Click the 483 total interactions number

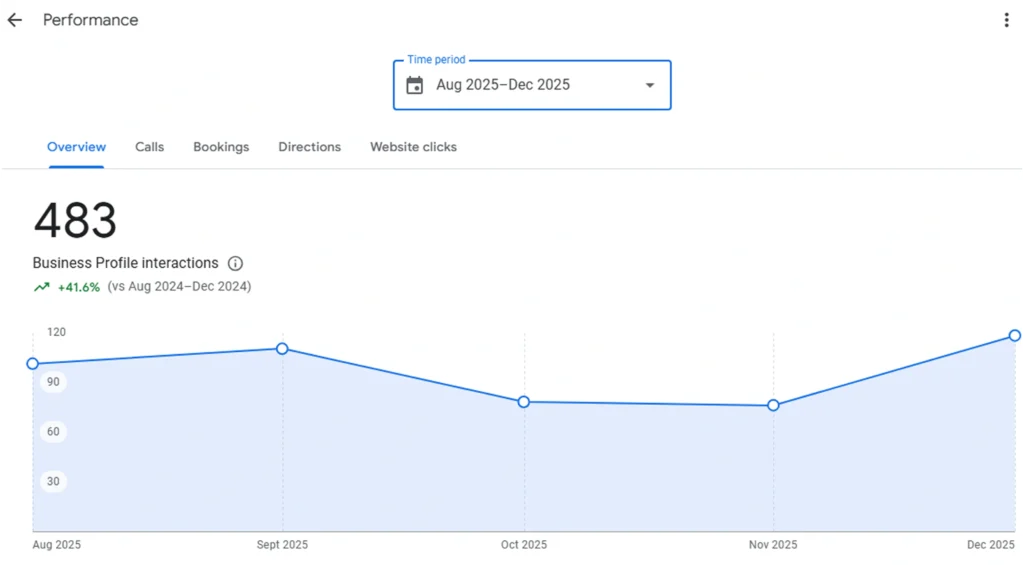point(75,221)
